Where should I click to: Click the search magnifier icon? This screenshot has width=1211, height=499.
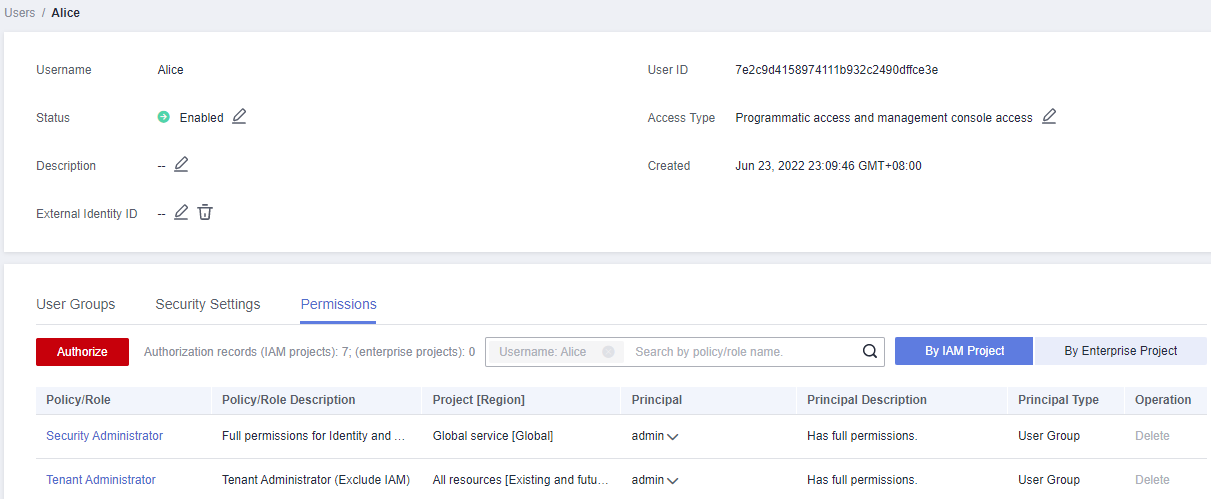pos(869,352)
